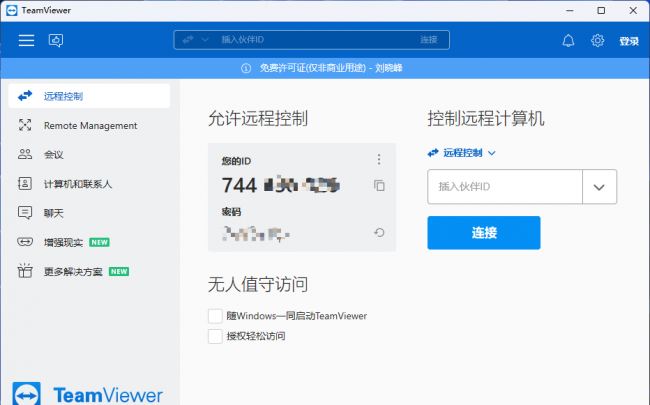Open three-dot menu in ID card

(379, 159)
